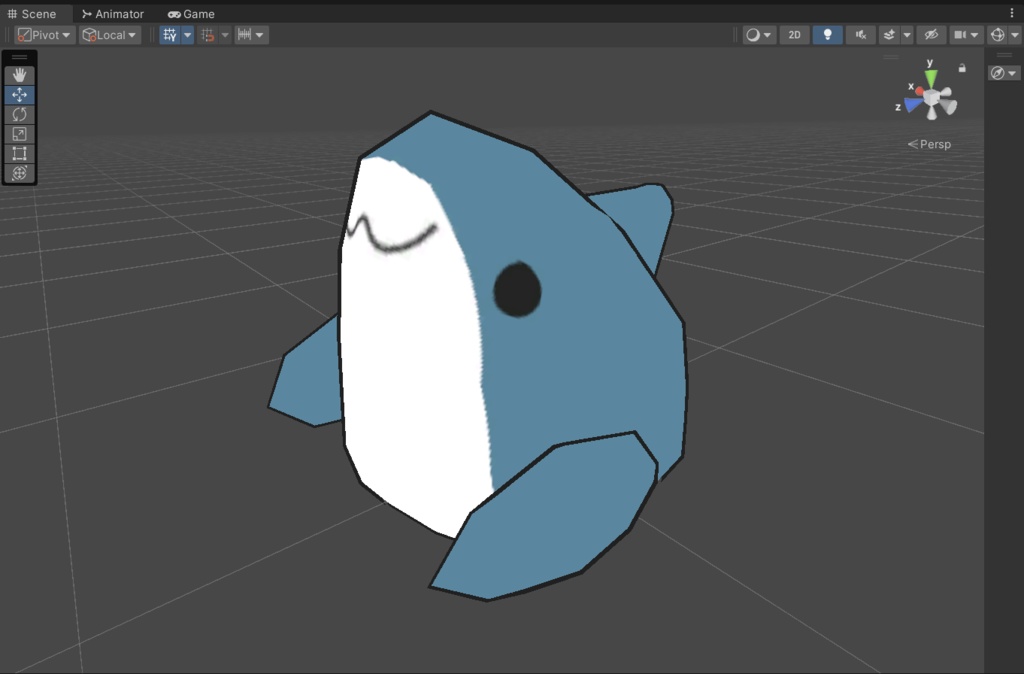Screen dimensions: 1024x674
Task: Open the Local coordinates dropdown
Action: tap(109, 34)
